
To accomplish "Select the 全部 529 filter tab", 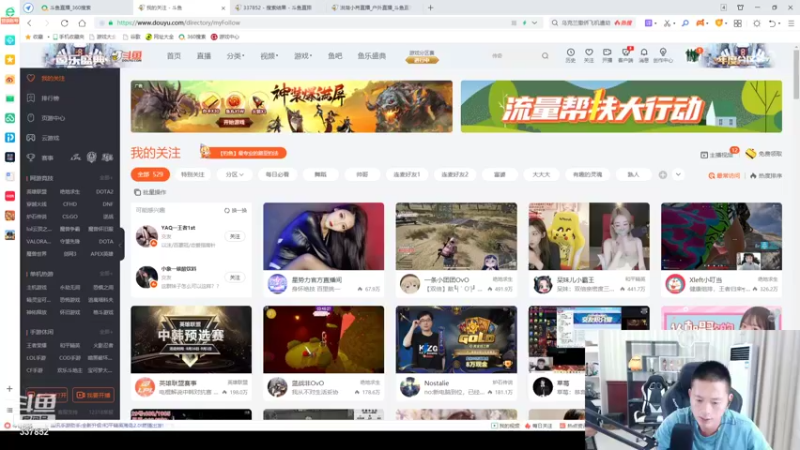I will pos(150,174).
